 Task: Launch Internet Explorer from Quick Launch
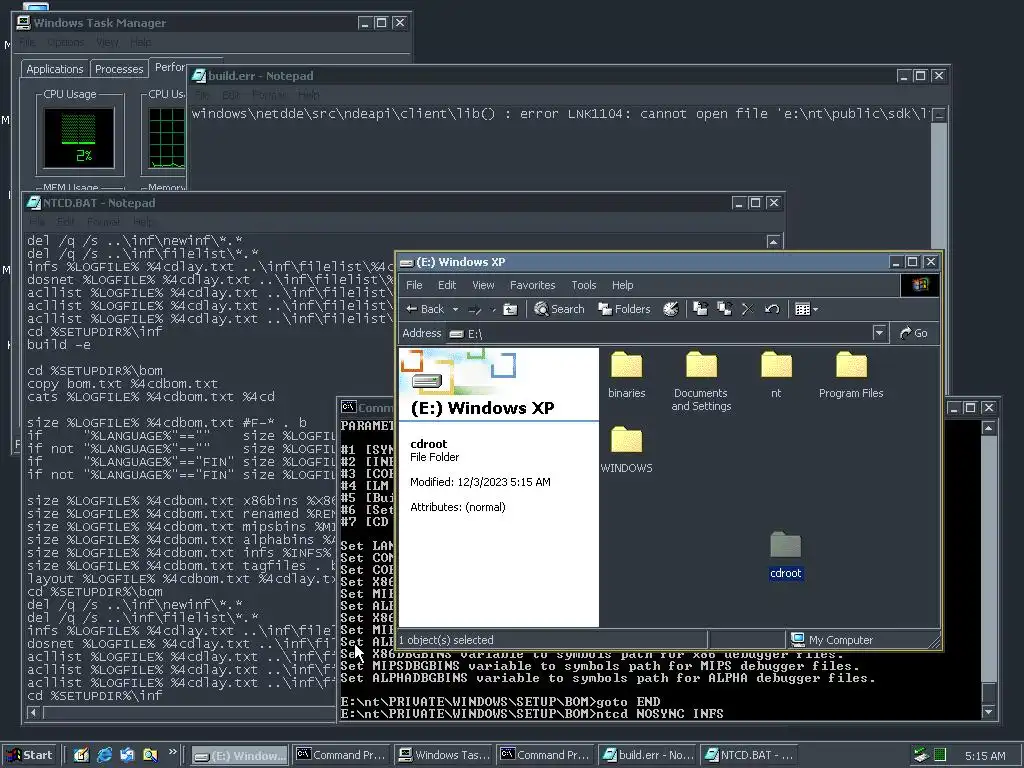[x=104, y=755]
